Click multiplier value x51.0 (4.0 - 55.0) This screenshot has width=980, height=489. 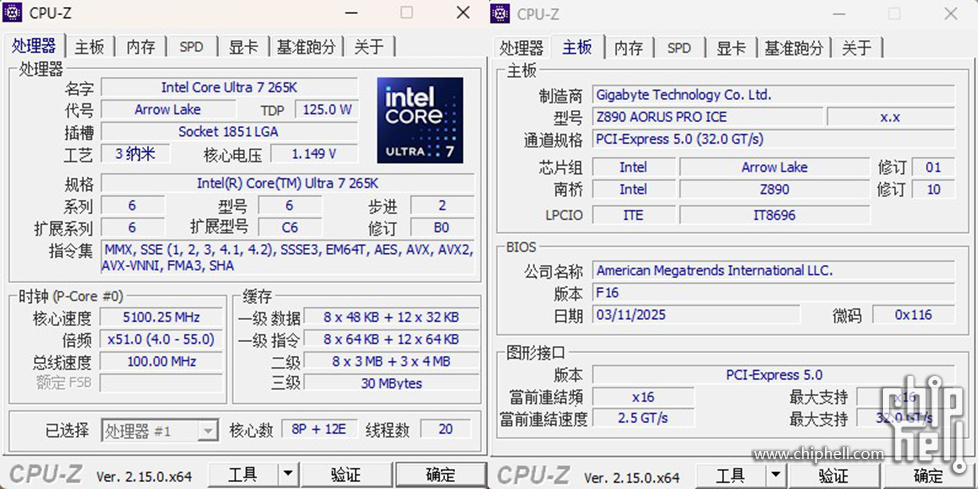coord(161,339)
